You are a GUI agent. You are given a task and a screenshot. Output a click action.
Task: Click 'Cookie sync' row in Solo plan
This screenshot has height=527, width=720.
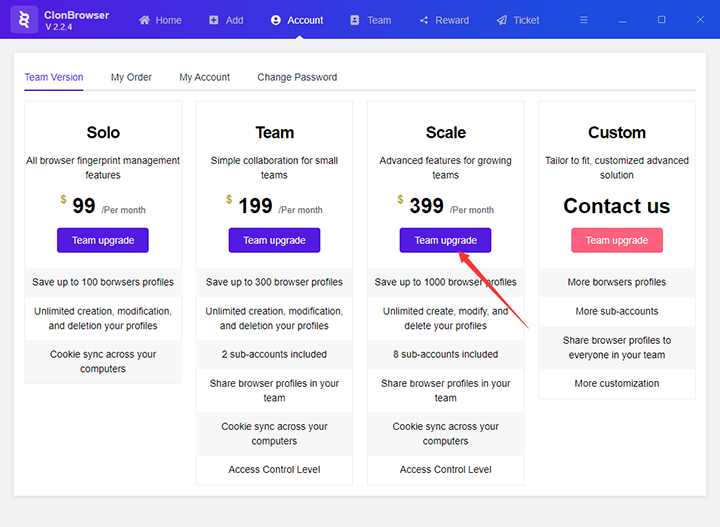click(x=103, y=362)
